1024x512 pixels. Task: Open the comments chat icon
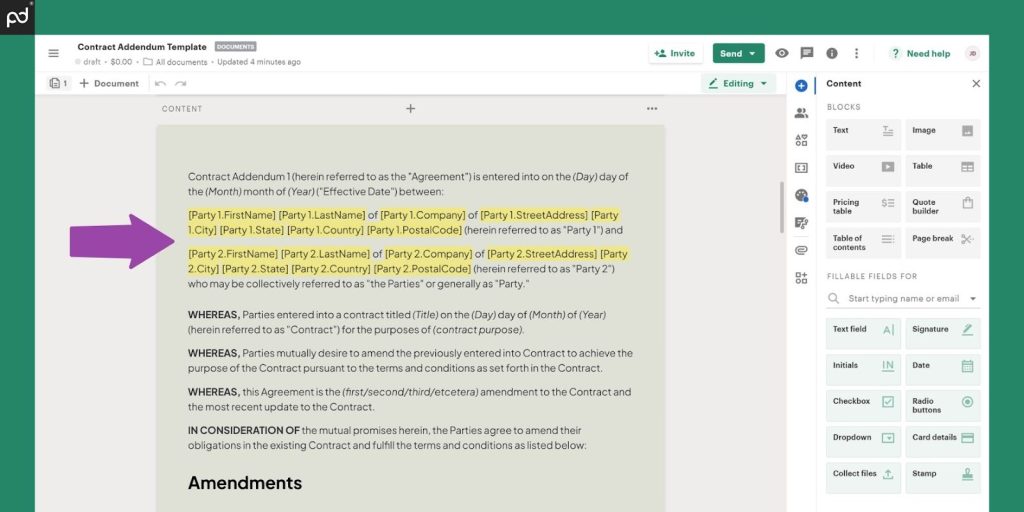pos(807,53)
